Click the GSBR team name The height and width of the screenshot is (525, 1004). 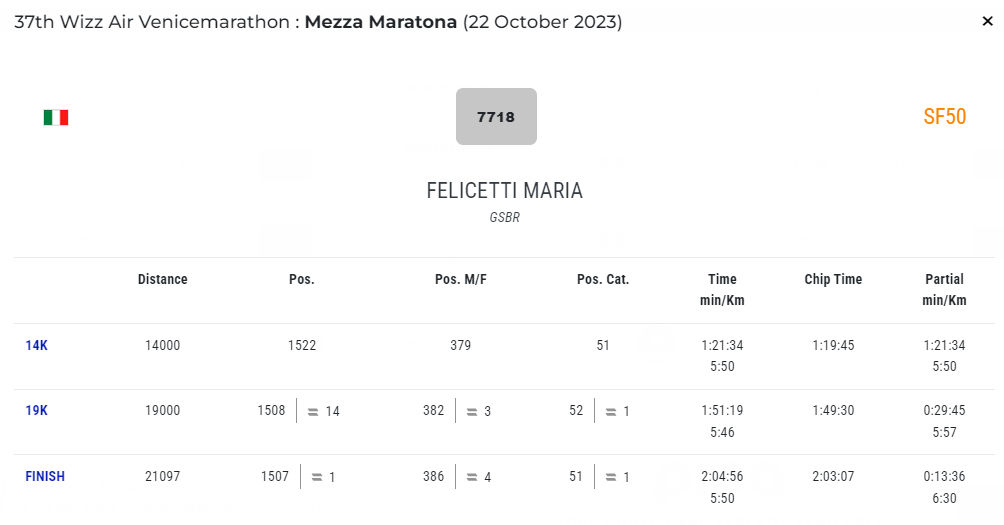pyautogui.click(x=504, y=217)
